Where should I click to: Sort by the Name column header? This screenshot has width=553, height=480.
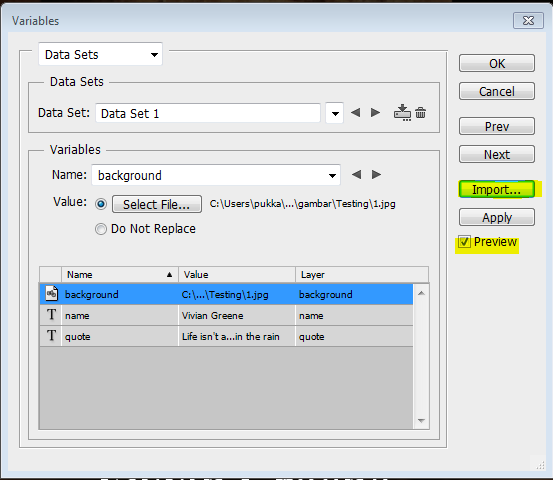coord(120,275)
